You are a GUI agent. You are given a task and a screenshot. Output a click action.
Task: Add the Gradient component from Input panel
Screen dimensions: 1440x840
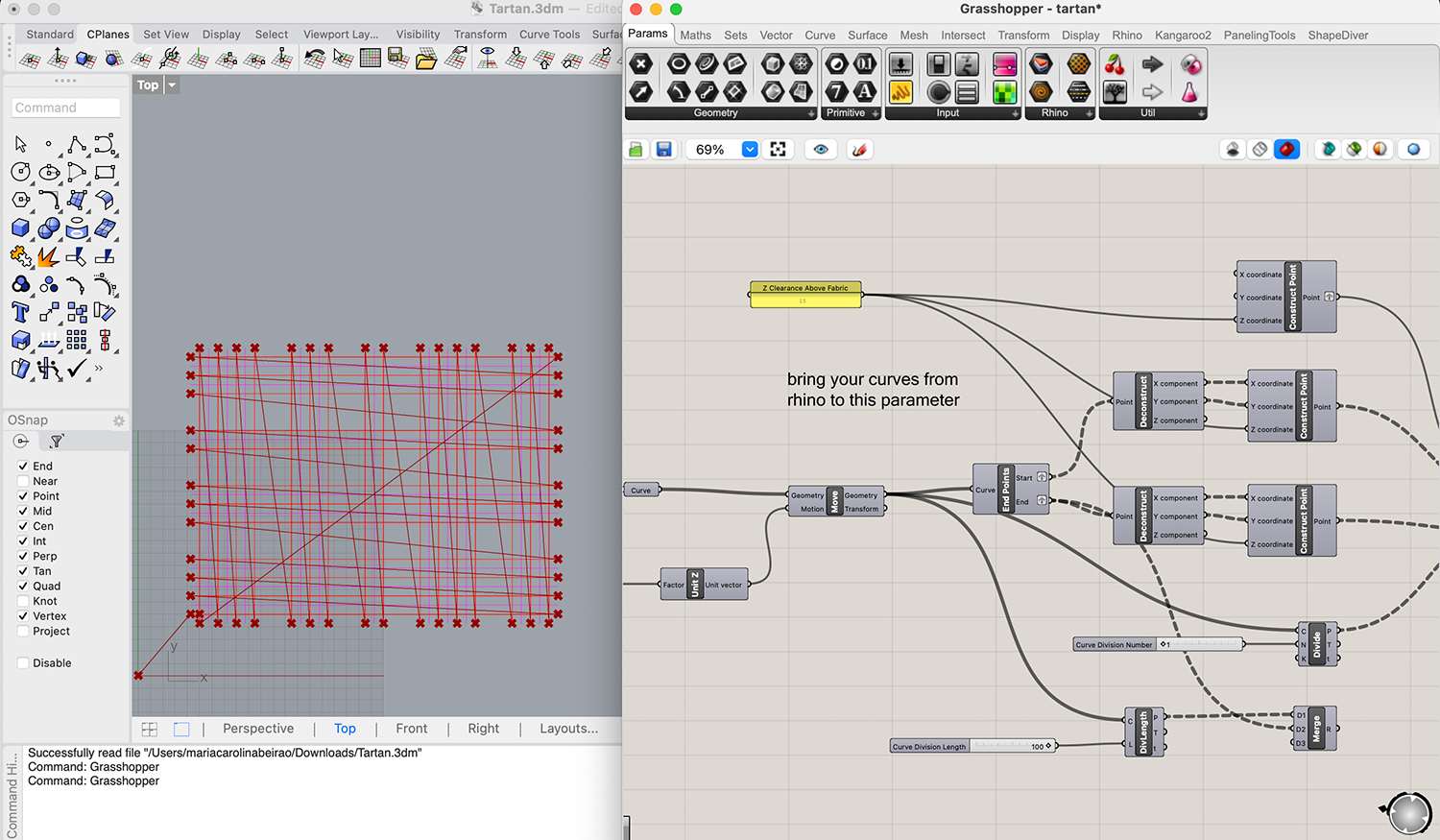click(x=1004, y=64)
